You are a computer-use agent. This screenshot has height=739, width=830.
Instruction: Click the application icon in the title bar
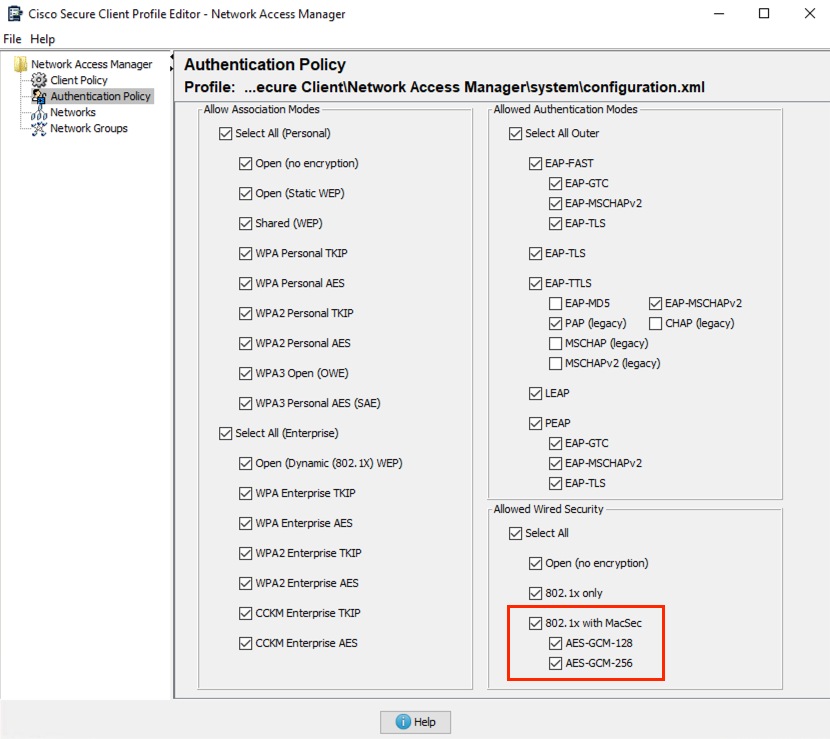point(13,14)
